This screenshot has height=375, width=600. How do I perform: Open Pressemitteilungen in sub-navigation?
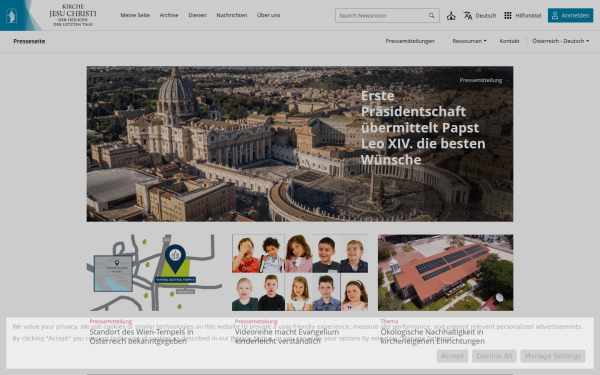pyautogui.click(x=410, y=41)
